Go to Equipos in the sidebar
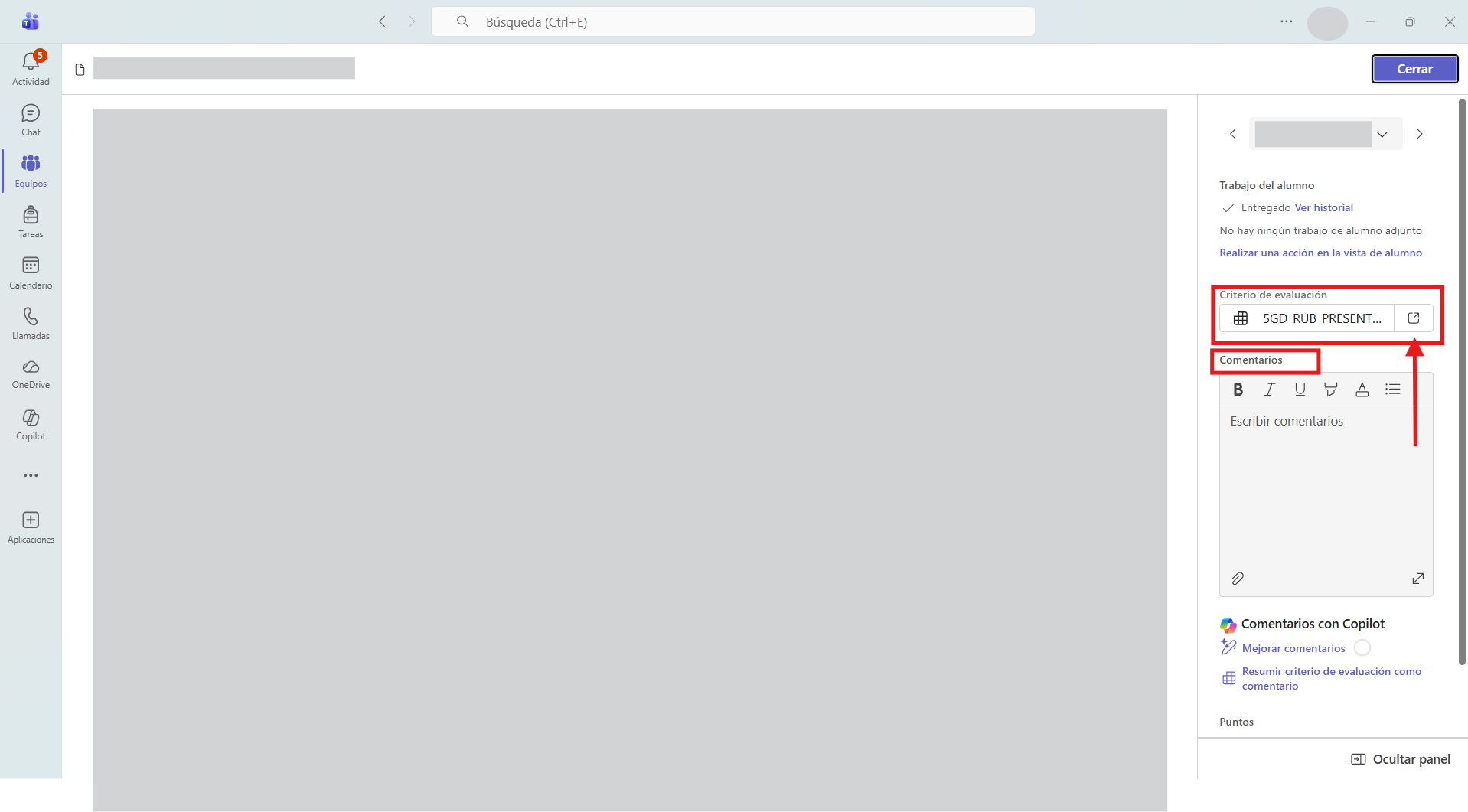Screen dimensions: 1468x812 pos(31,171)
